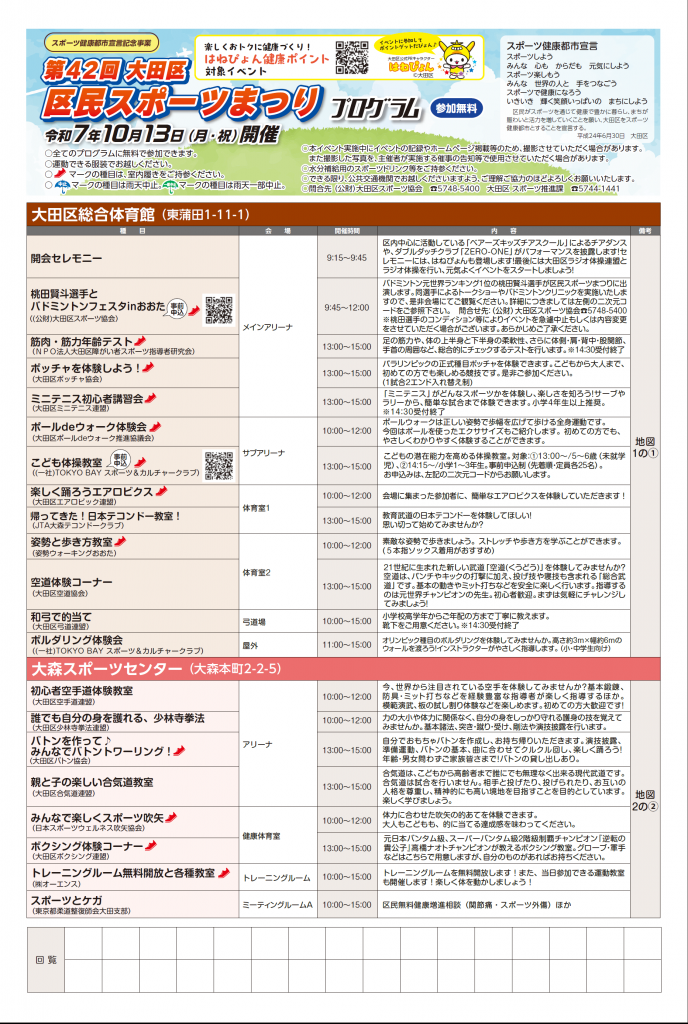Click shoe icon beside ポールdeウォーク体験会
The height and width of the screenshot is (1024, 688).
[x=155, y=426]
